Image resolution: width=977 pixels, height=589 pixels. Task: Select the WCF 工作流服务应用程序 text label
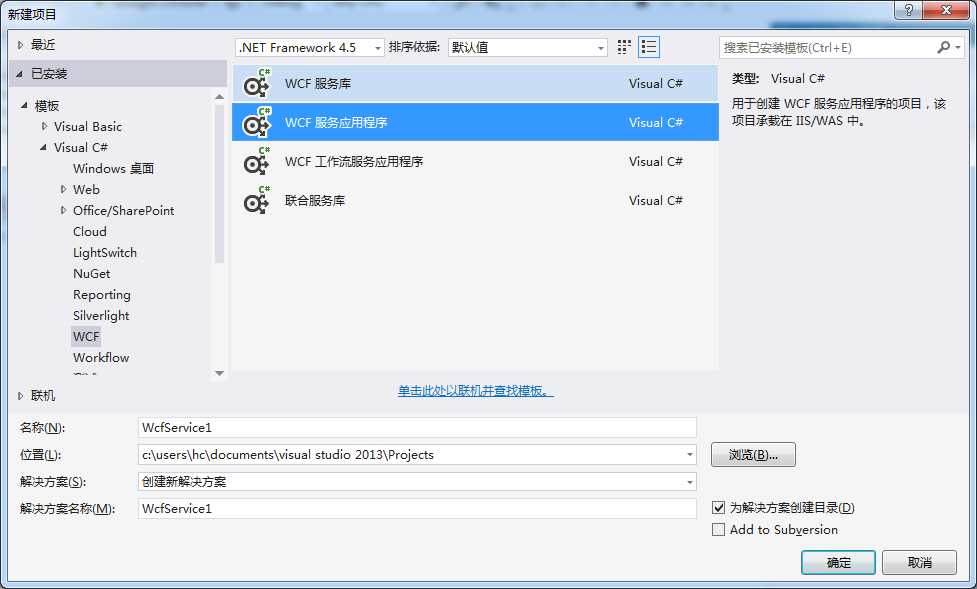pyautogui.click(x=354, y=161)
